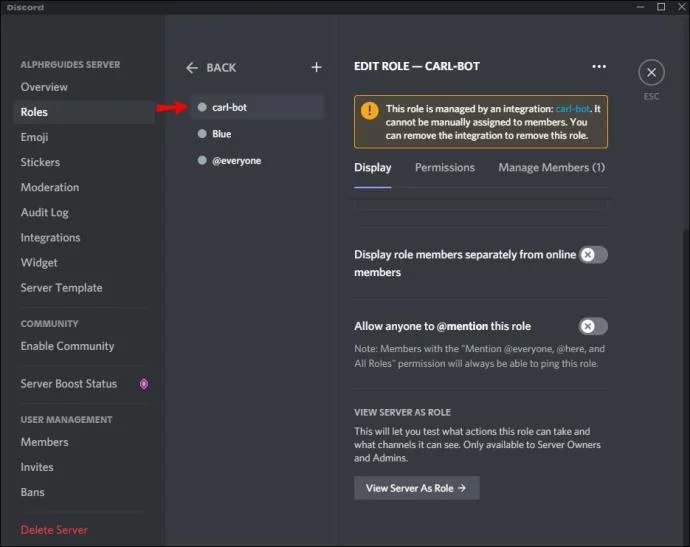Click the EDIT ROLE — CARL-BOT heading
Viewport: 690px width, 547px height.
417,66
